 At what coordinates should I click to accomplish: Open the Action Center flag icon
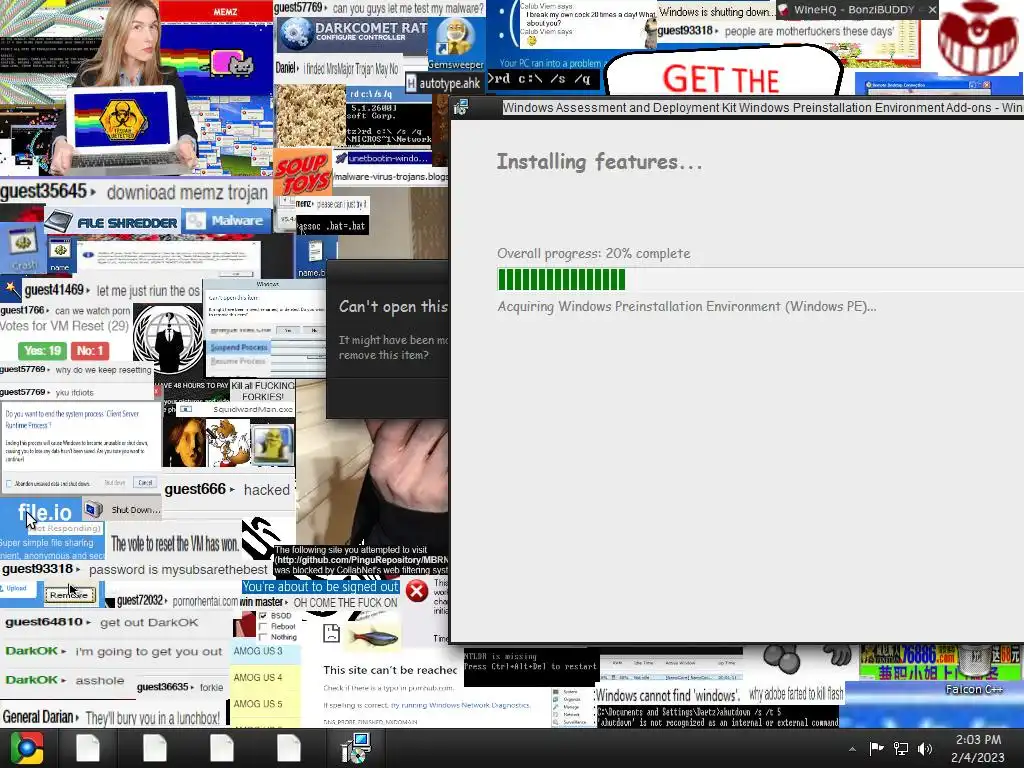876,748
